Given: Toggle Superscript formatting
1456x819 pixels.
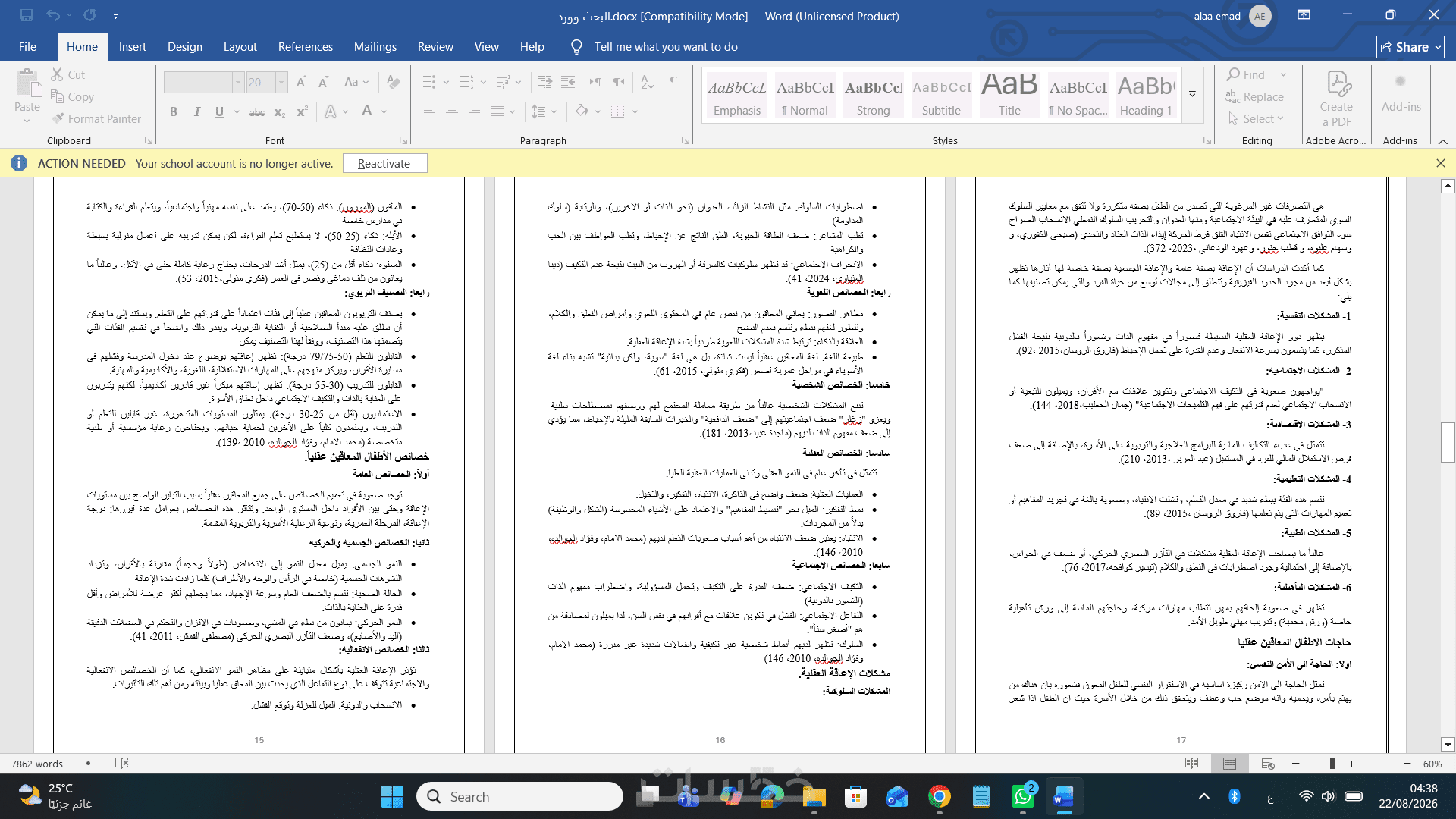Looking at the screenshot, I should 302,111.
